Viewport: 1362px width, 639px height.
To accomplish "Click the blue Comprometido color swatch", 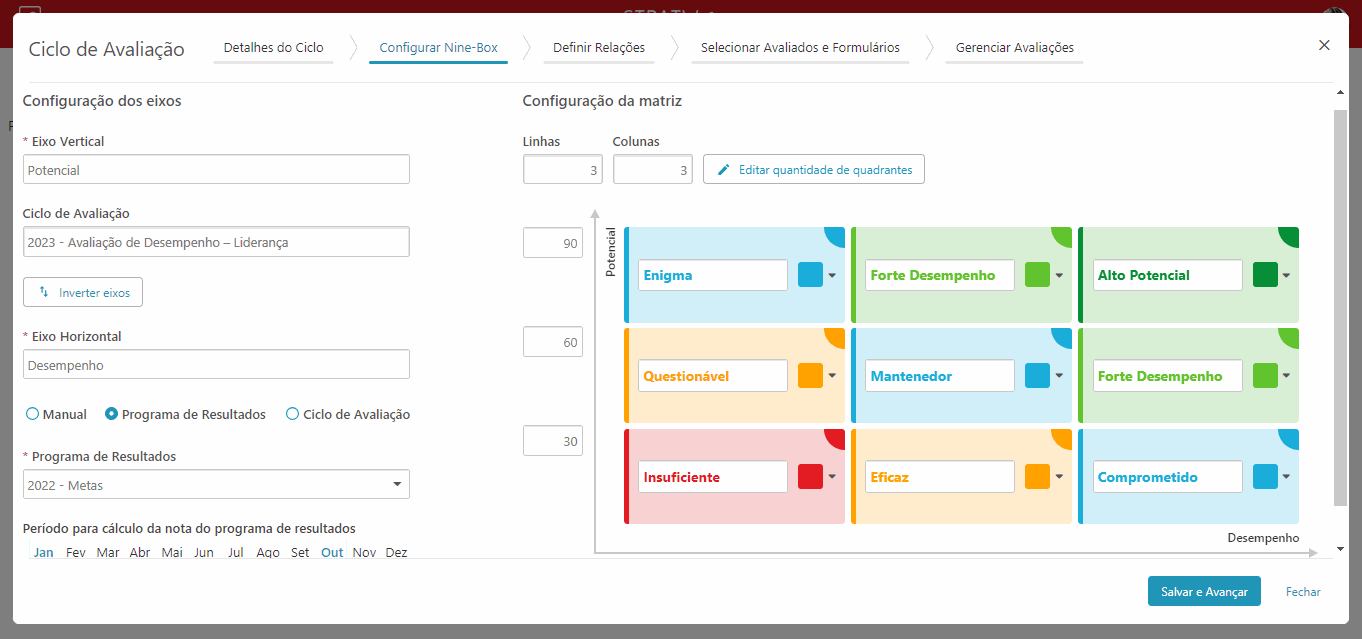I will coord(1265,477).
